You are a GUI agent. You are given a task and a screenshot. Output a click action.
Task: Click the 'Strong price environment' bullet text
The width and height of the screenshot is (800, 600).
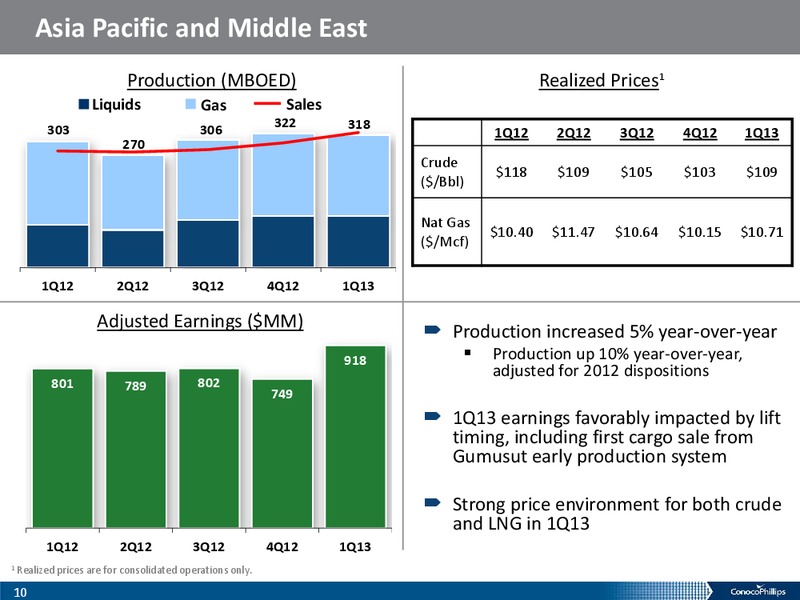[x=616, y=513]
